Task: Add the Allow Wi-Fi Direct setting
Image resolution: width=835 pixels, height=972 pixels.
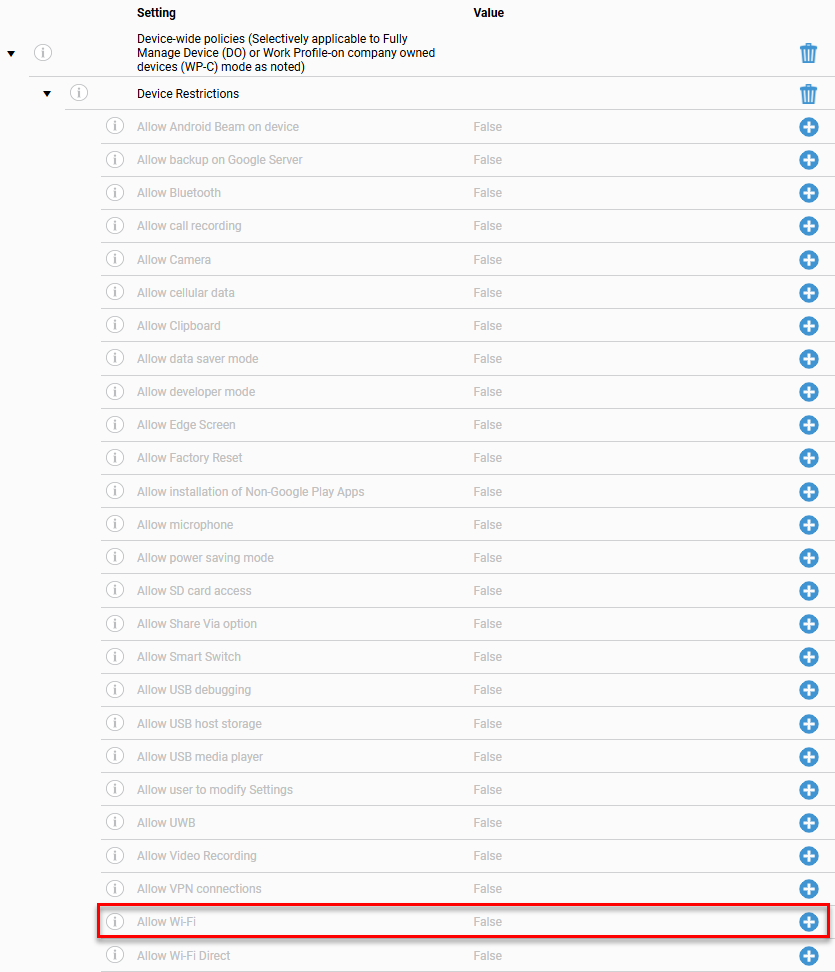Action: (x=808, y=955)
